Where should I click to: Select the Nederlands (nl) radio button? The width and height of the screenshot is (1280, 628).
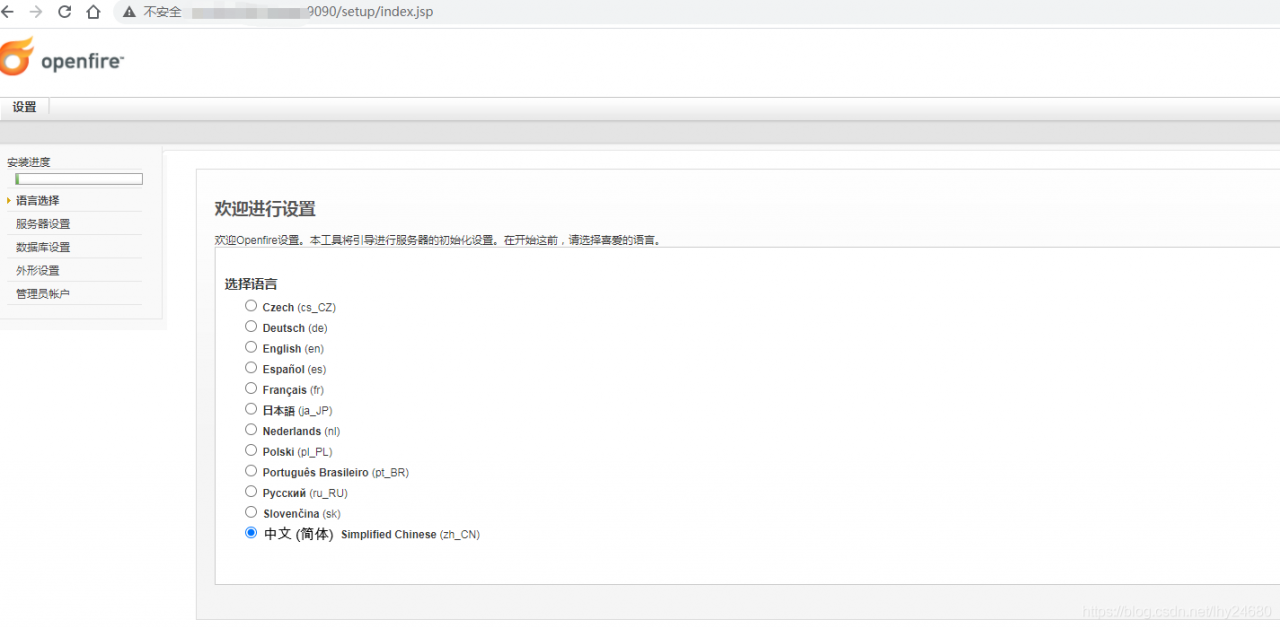(251, 429)
